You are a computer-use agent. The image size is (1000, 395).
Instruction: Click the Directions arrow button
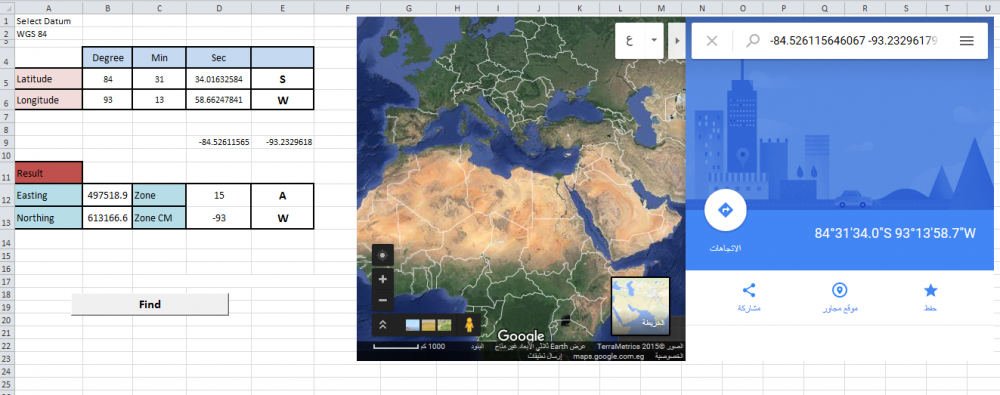pos(725,210)
